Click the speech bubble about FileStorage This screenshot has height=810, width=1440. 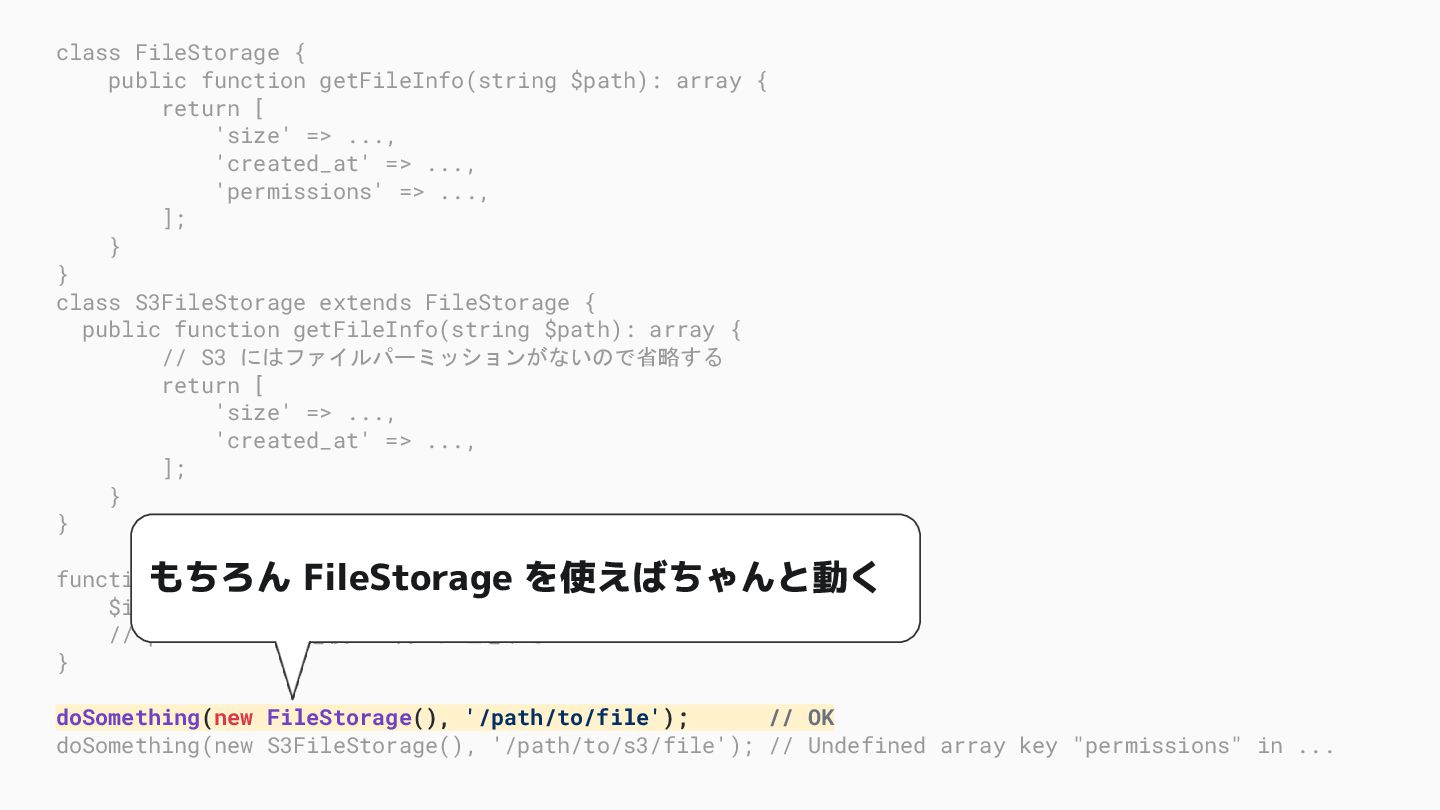(525, 578)
